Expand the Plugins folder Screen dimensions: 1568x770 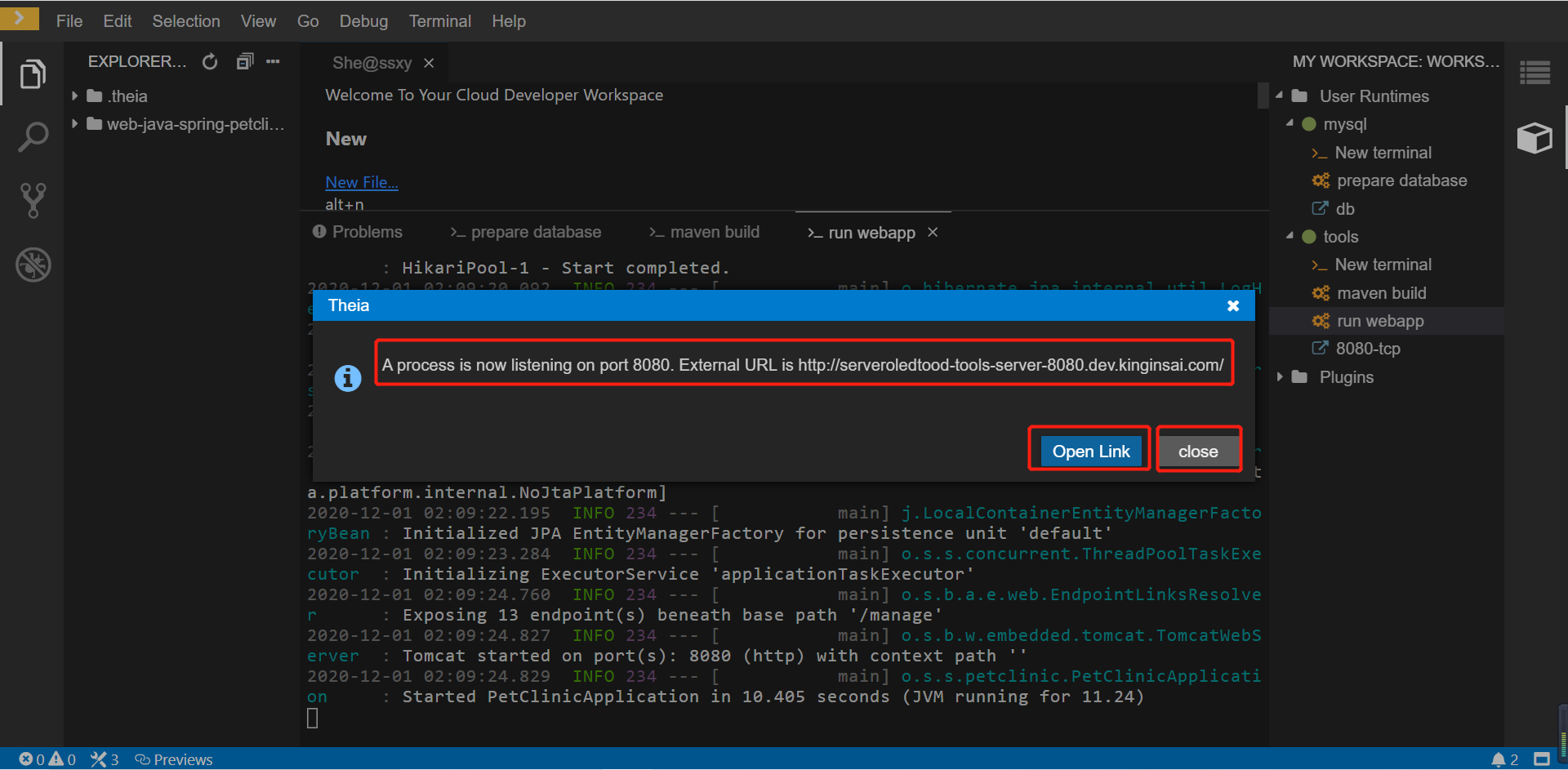(x=1280, y=377)
